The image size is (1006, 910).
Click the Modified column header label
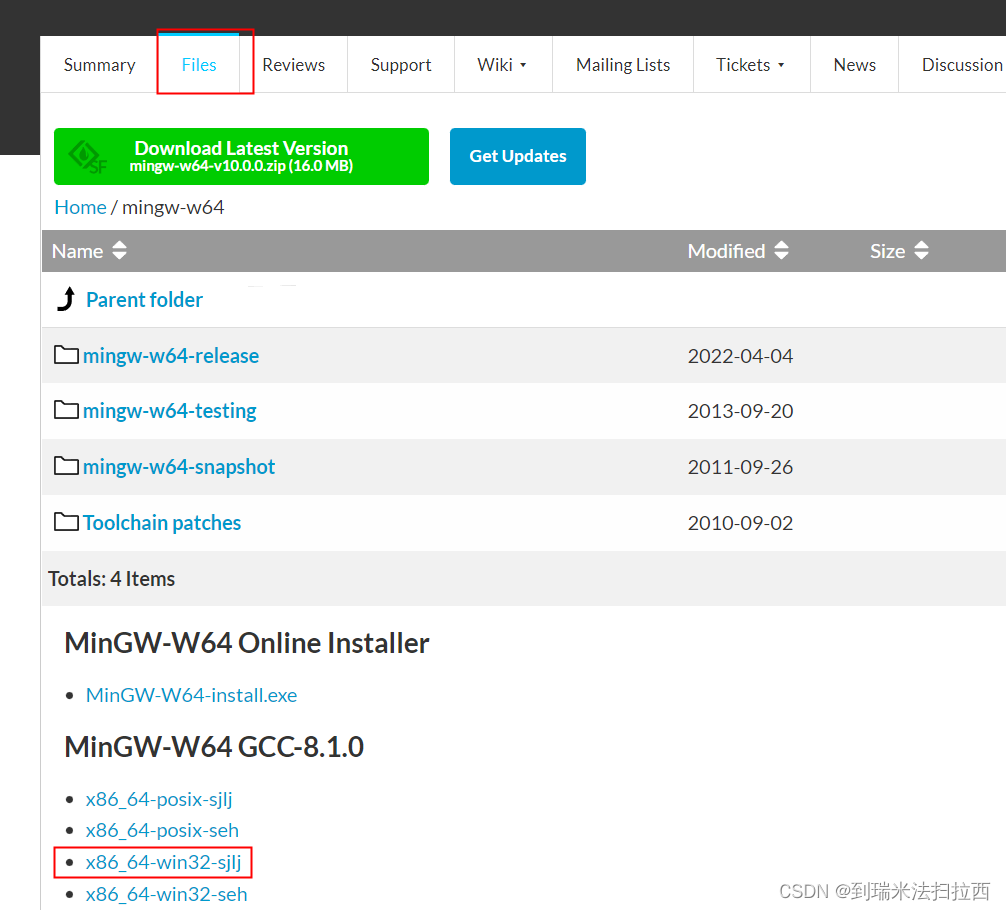pyautogui.click(x=726, y=251)
